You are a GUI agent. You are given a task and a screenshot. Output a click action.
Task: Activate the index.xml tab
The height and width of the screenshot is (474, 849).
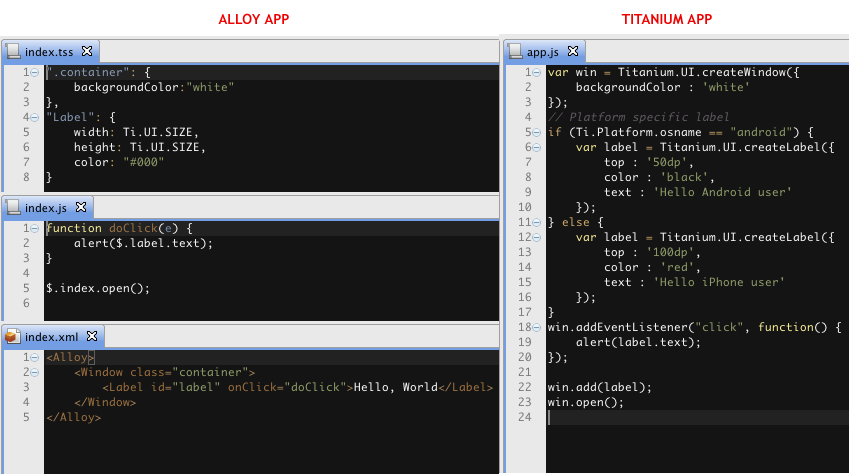click(53, 337)
